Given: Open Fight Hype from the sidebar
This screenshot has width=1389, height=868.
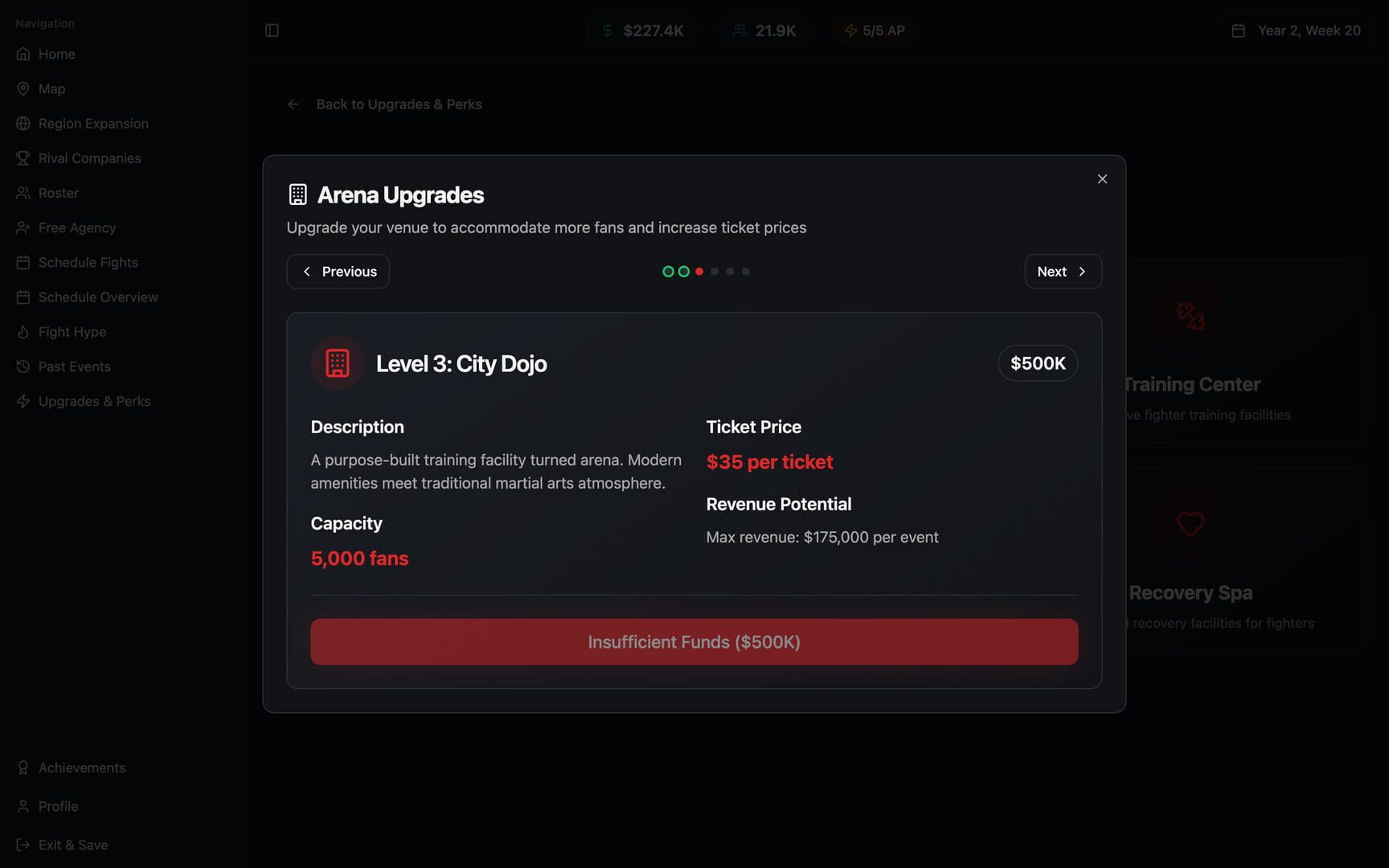Looking at the screenshot, I should click(72, 332).
